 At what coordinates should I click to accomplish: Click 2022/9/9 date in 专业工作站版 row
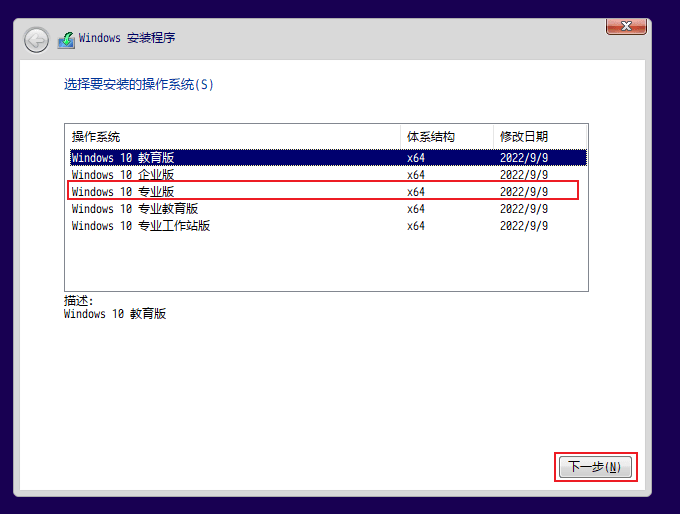coord(524,226)
